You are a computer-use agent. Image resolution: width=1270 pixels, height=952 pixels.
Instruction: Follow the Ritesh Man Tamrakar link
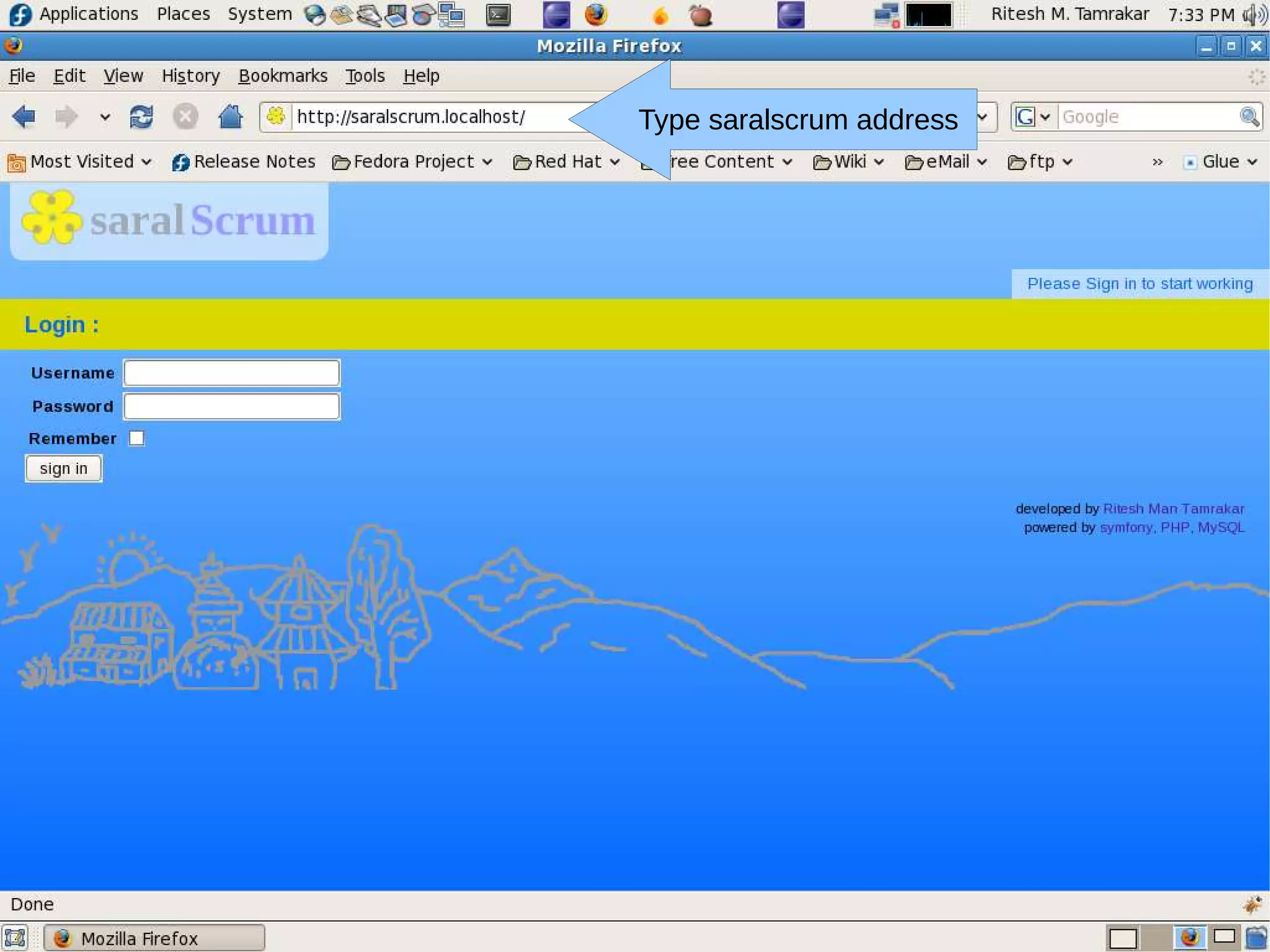pos(1173,509)
